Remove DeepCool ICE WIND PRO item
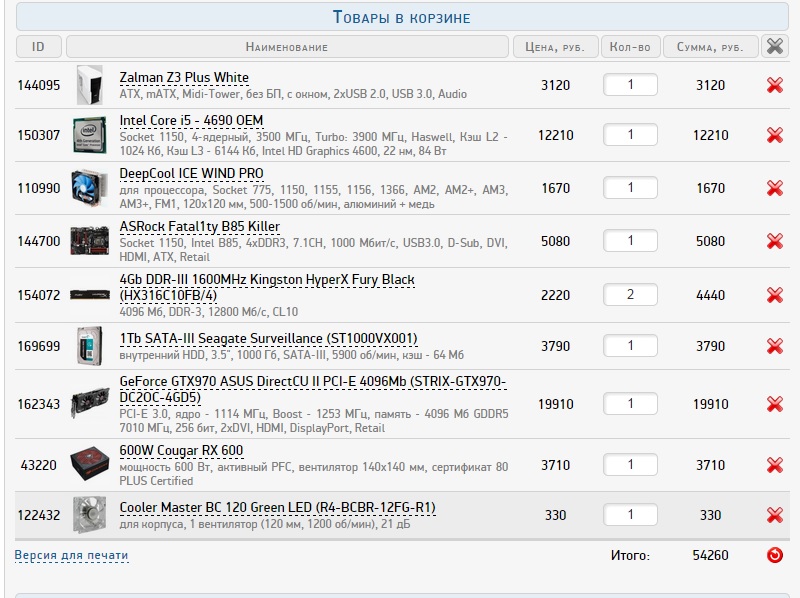This screenshot has width=800, height=598. (774, 188)
